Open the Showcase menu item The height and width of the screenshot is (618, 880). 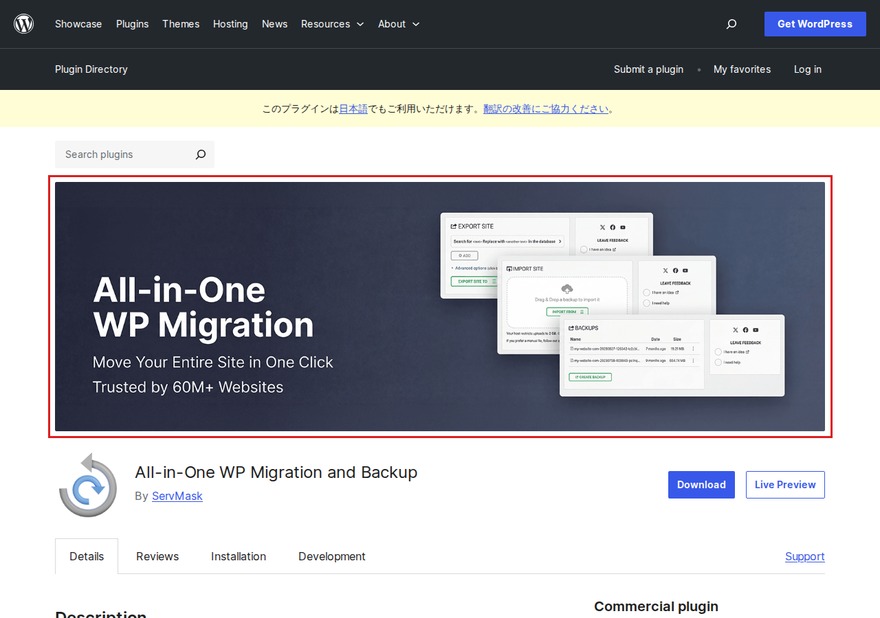coord(79,24)
